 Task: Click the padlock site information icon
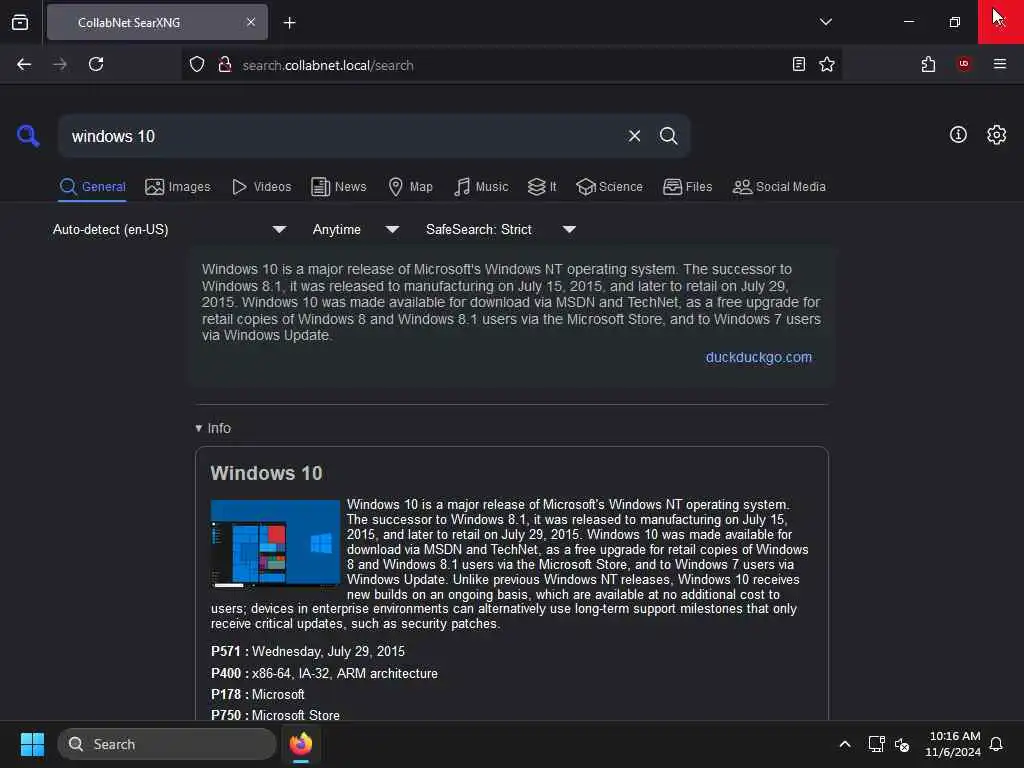pos(225,65)
